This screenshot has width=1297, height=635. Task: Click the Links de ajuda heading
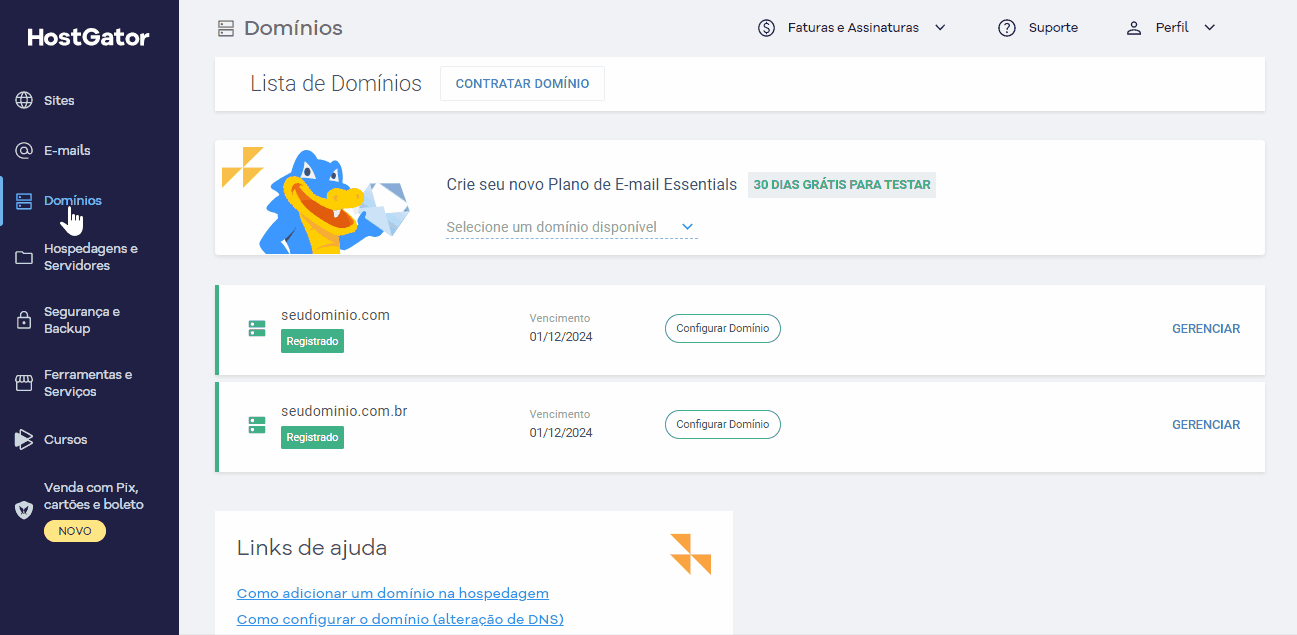point(312,548)
